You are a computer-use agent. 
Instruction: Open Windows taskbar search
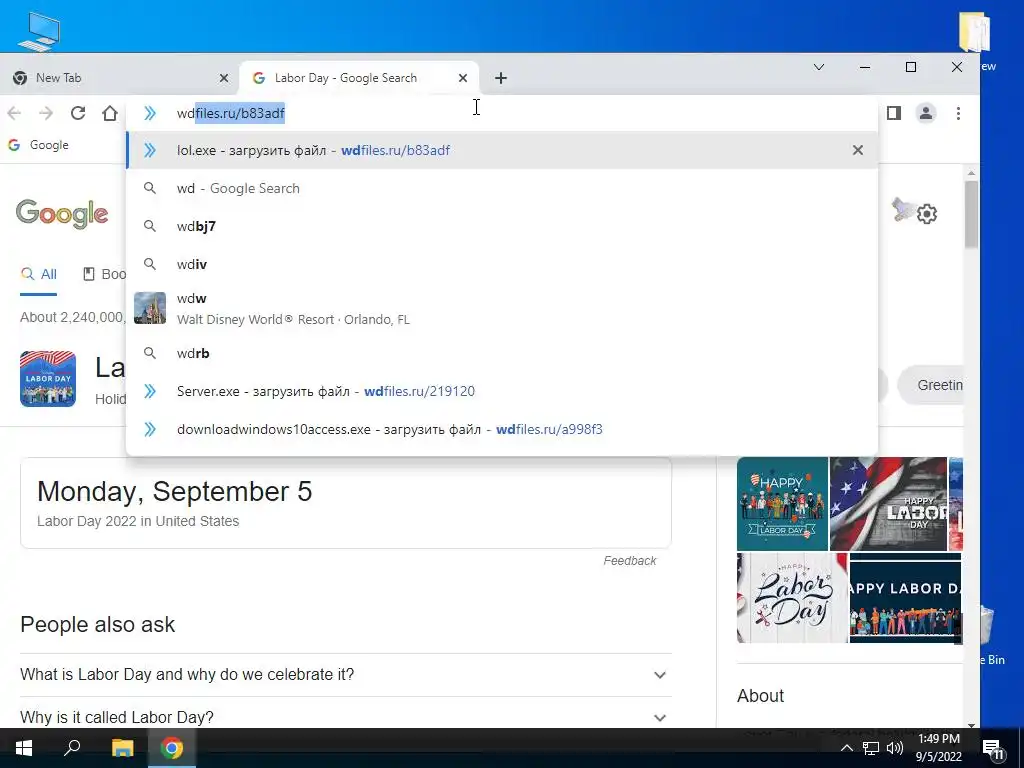[x=72, y=748]
